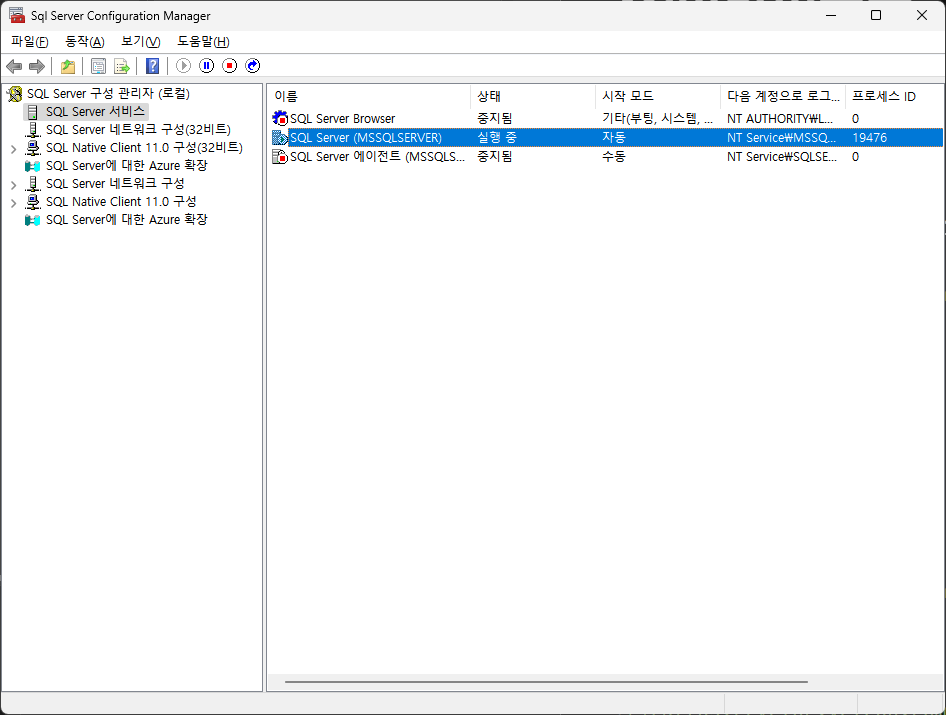Select SQL Server 에이전트 (MSSQLS... row name
This screenshot has width=946, height=715.
378,157
